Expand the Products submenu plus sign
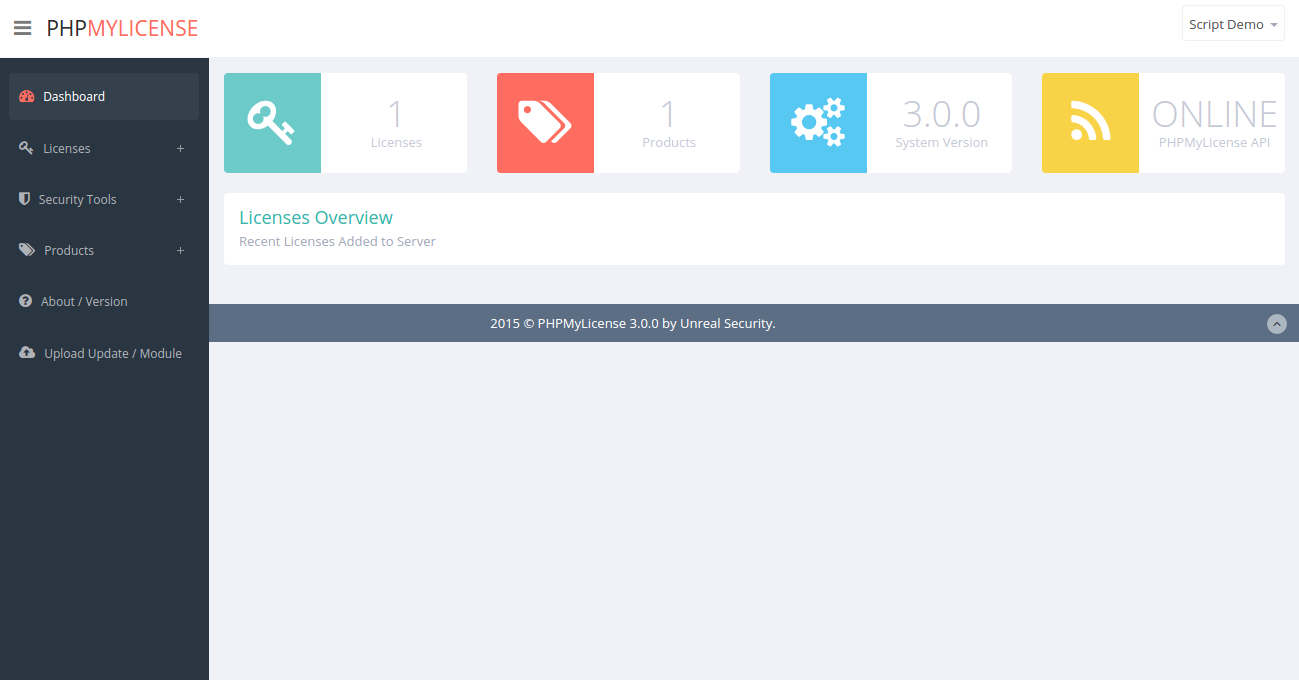Viewport: 1299px width, 680px height. [180, 251]
